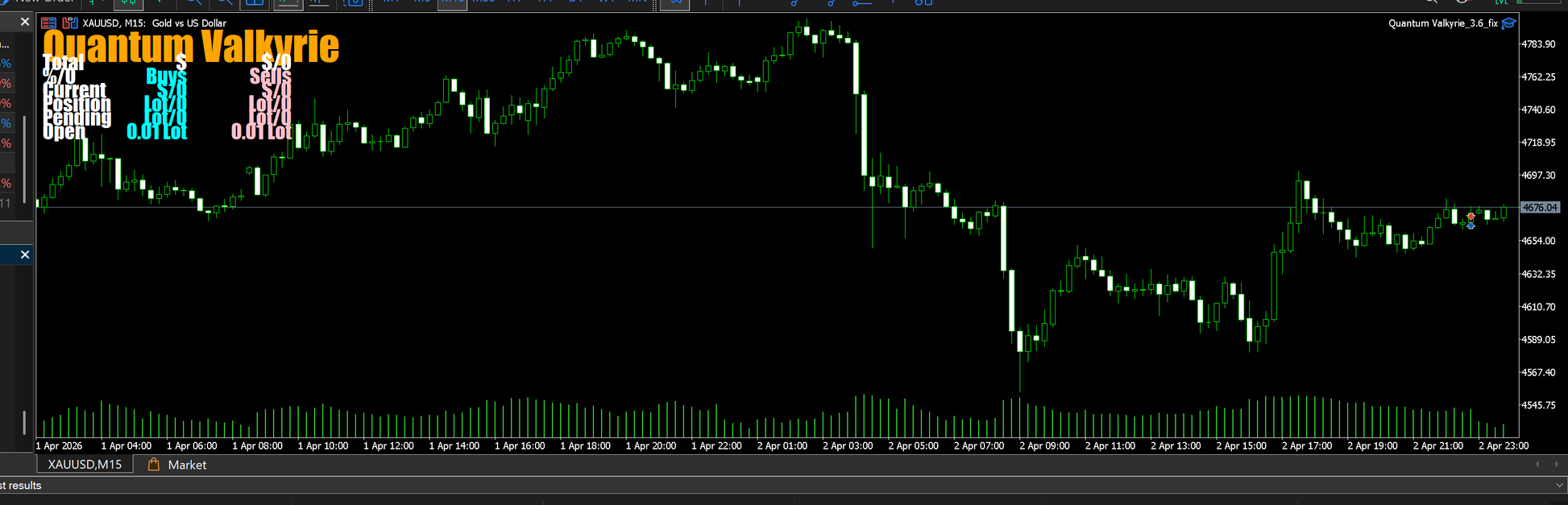The height and width of the screenshot is (505, 1568).
Task: Switch to the XAUUSD,M15 chart tab
Action: (85, 465)
